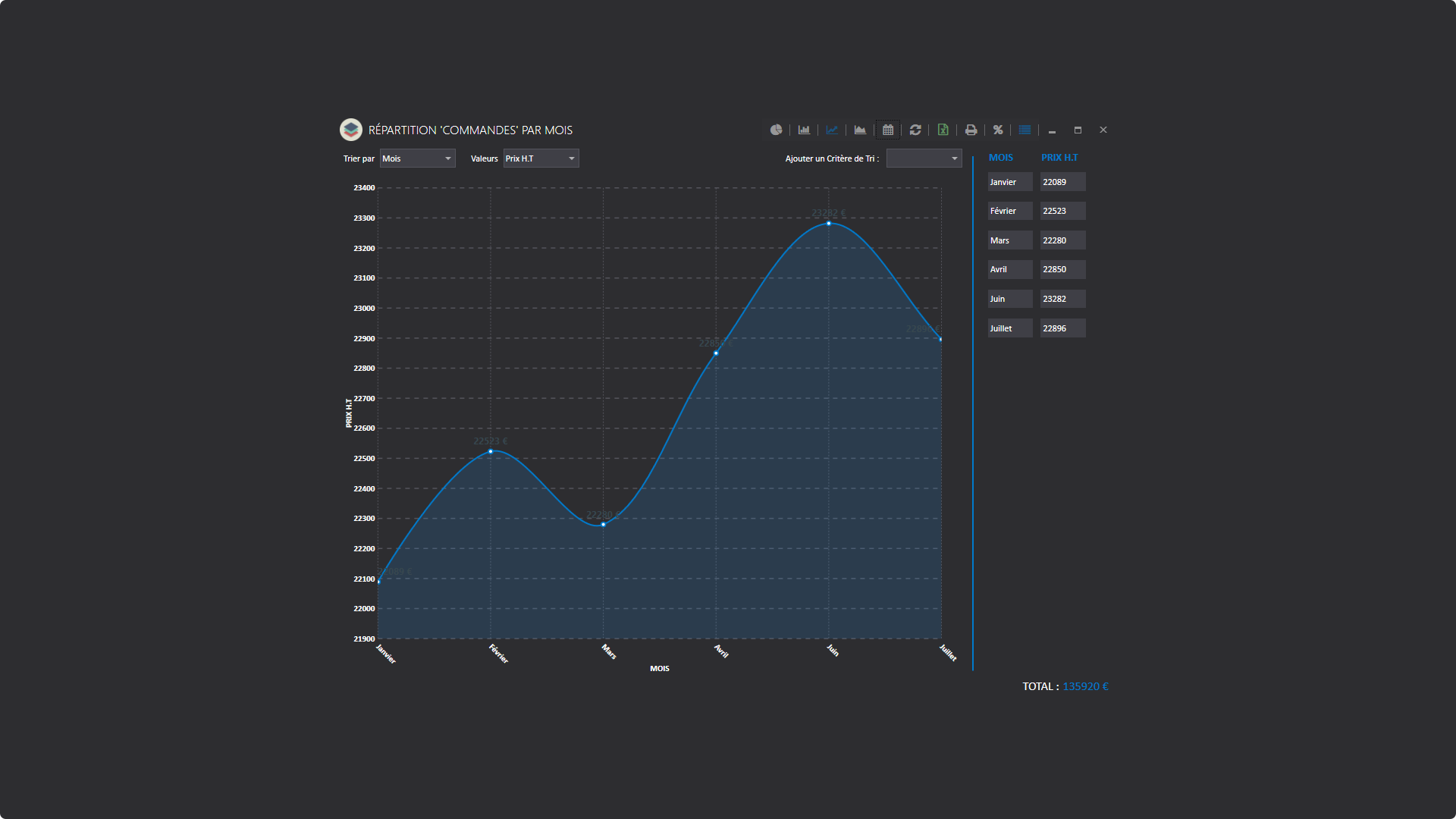Click the Février data point on chart

tap(491, 451)
